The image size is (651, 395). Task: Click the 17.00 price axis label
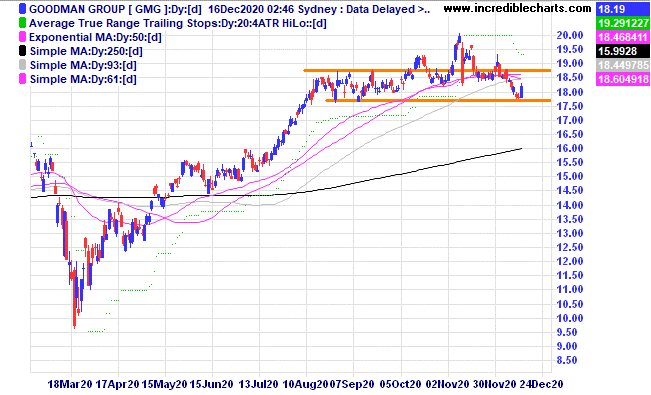pos(570,120)
